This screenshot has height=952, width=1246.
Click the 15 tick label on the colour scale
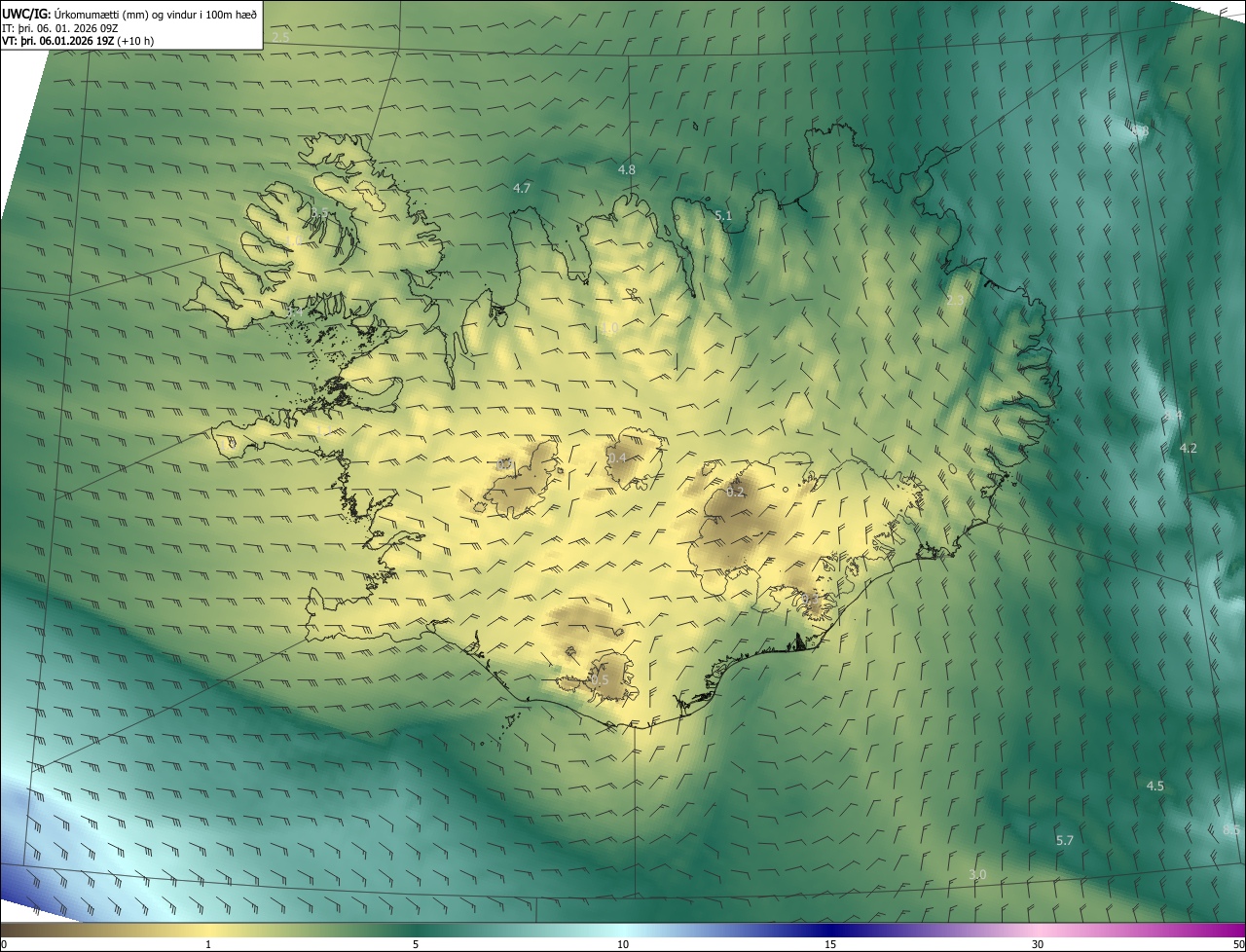(x=830, y=945)
